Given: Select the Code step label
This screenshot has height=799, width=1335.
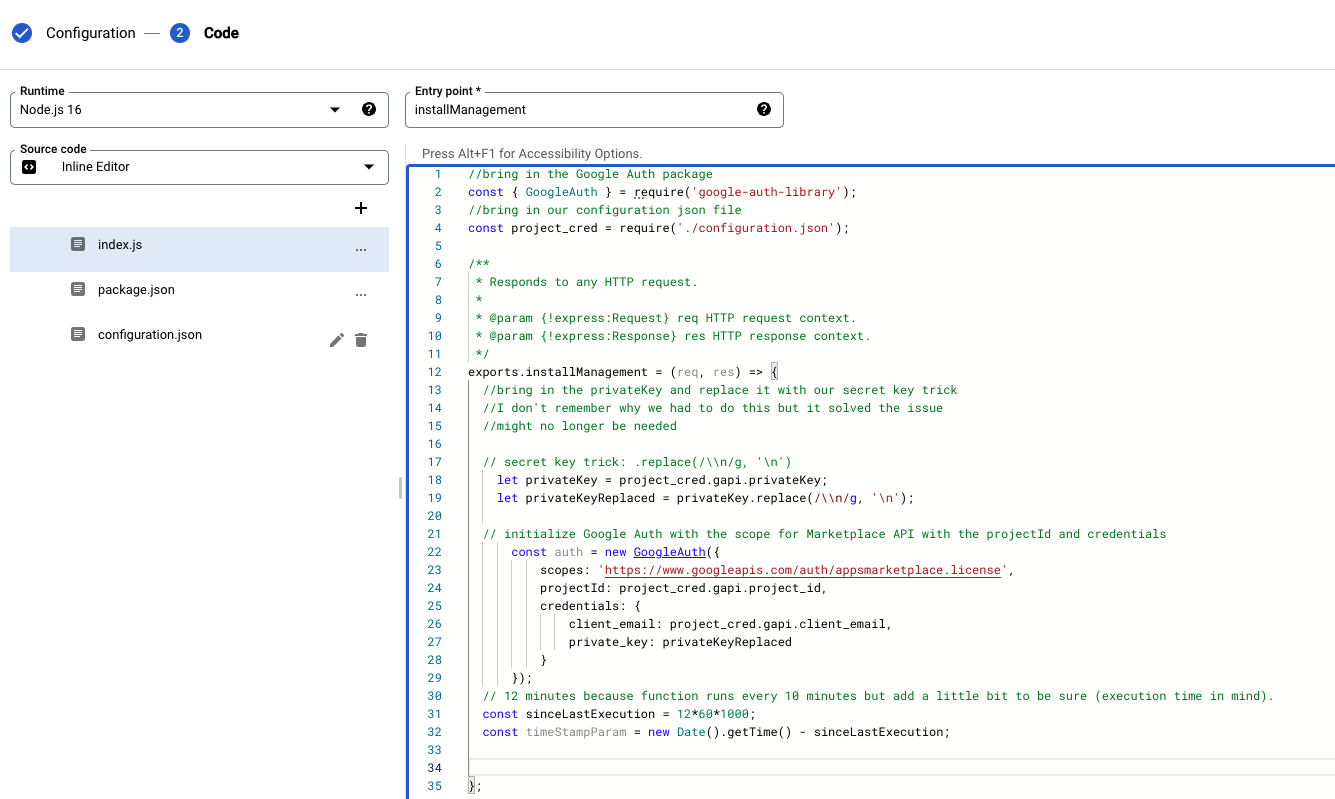Looking at the screenshot, I should click(221, 33).
